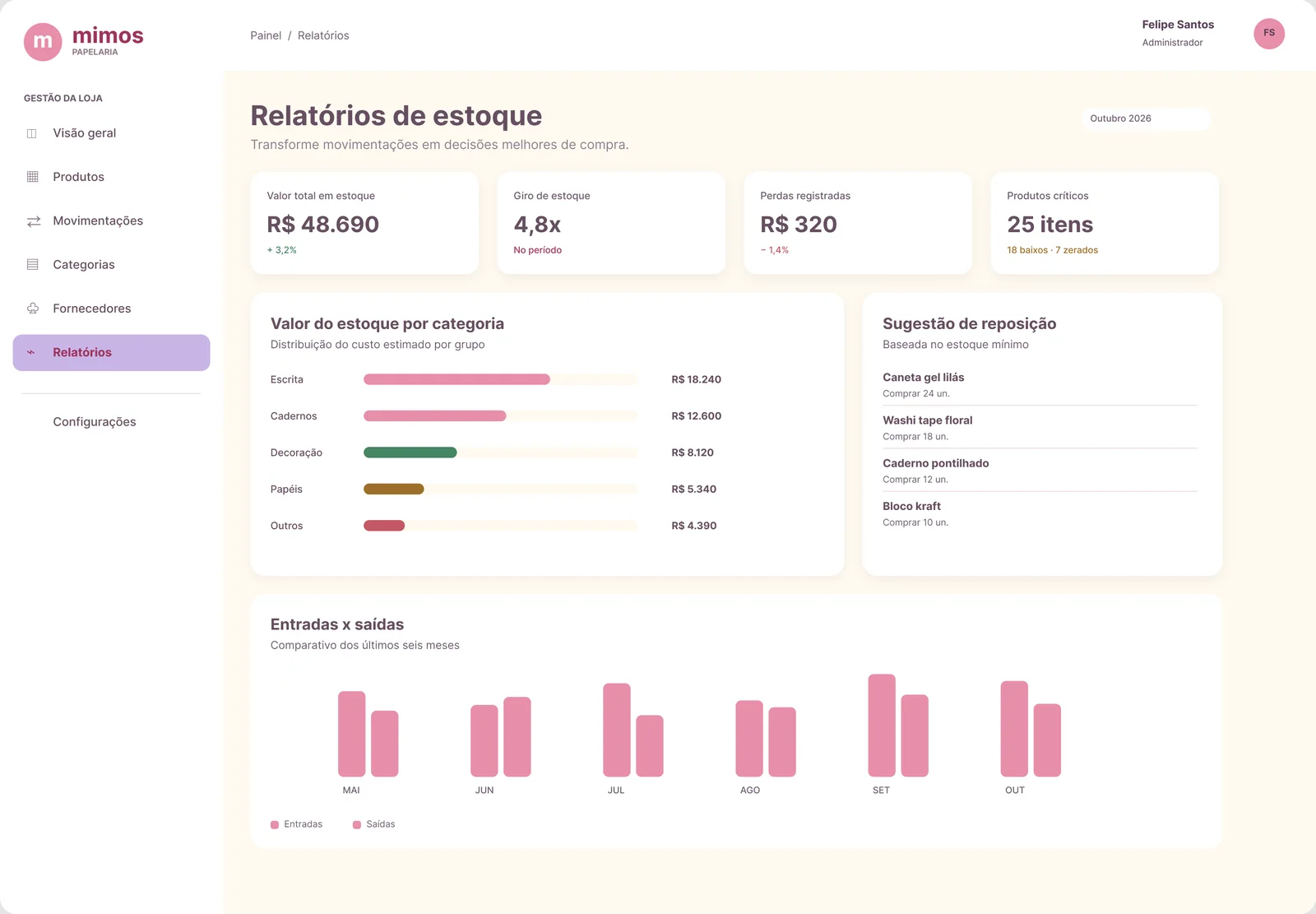Click the green Decoração bar

click(x=410, y=452)
